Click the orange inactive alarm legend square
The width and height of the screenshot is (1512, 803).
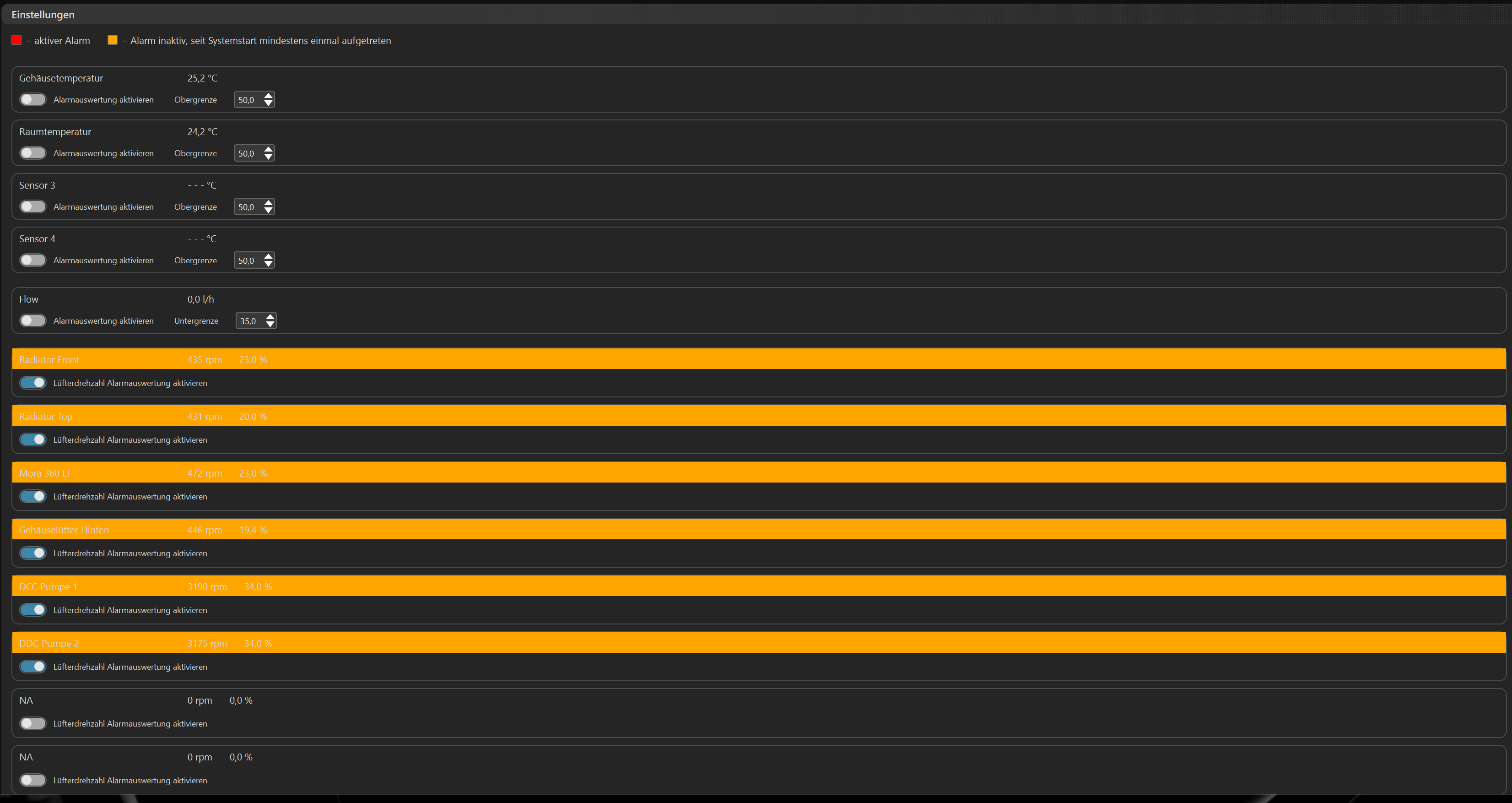pos(113,40)
